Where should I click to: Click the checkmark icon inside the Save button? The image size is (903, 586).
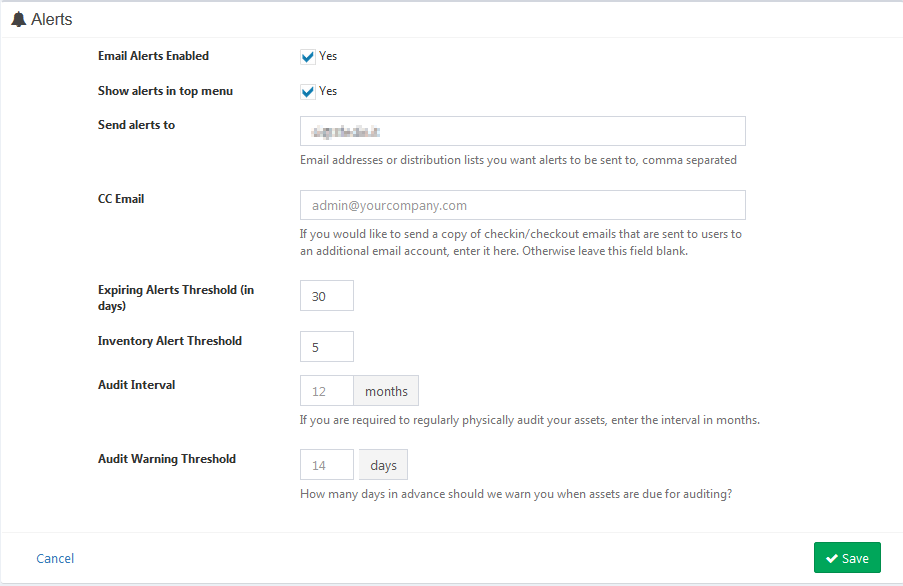pos(832,557)
